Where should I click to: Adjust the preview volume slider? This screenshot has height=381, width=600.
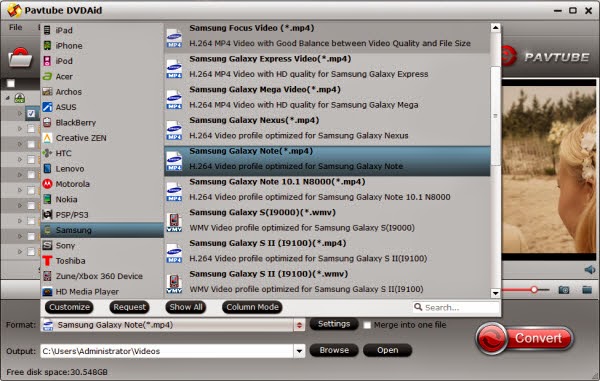point(534,290)
